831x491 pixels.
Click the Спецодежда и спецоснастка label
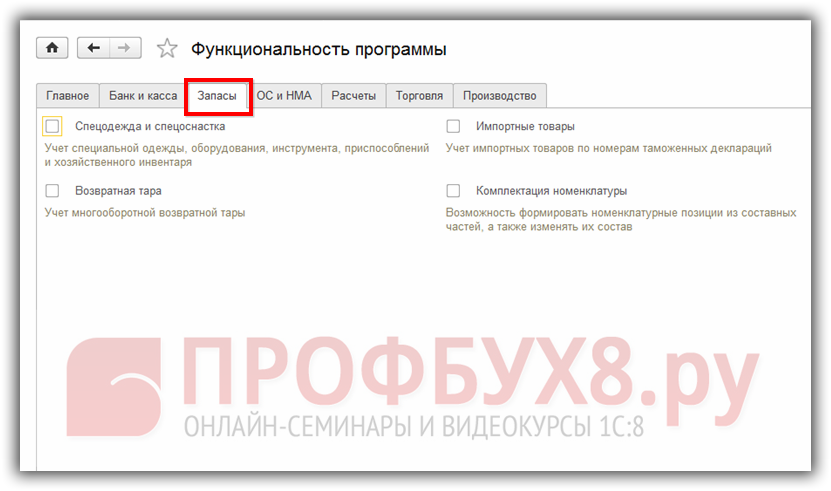click(x=150, y=126)
